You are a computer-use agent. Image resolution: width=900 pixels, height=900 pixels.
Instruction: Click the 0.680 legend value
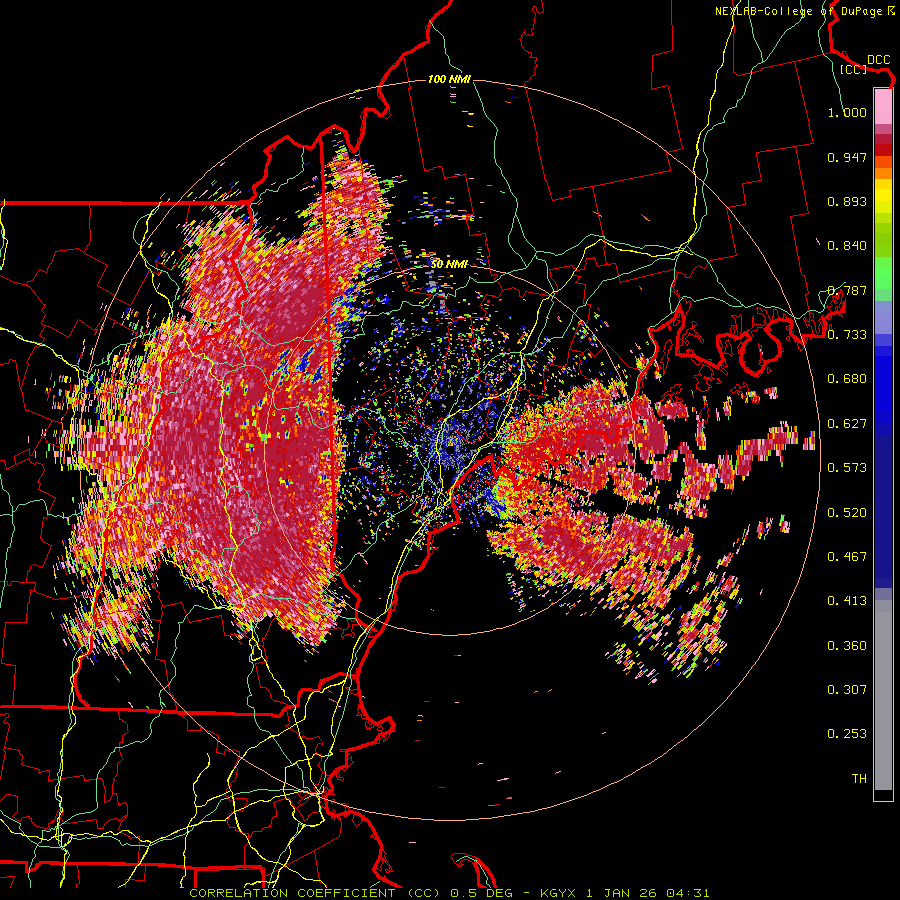tap(847, 379)
